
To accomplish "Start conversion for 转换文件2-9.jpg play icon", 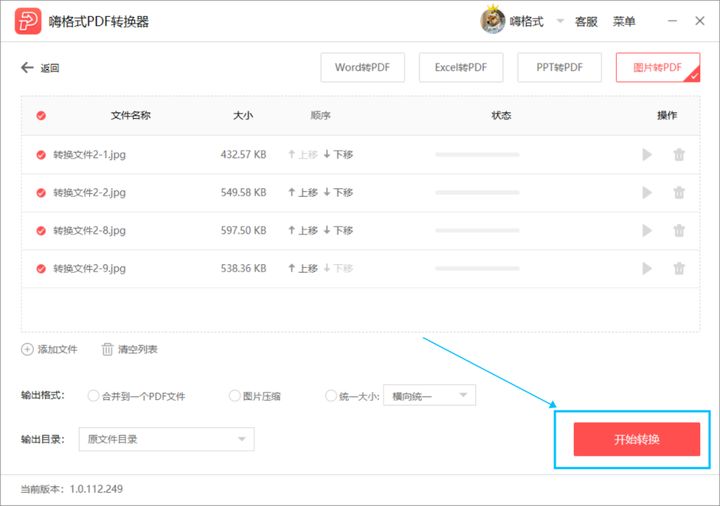I will (x=647, y=268).
